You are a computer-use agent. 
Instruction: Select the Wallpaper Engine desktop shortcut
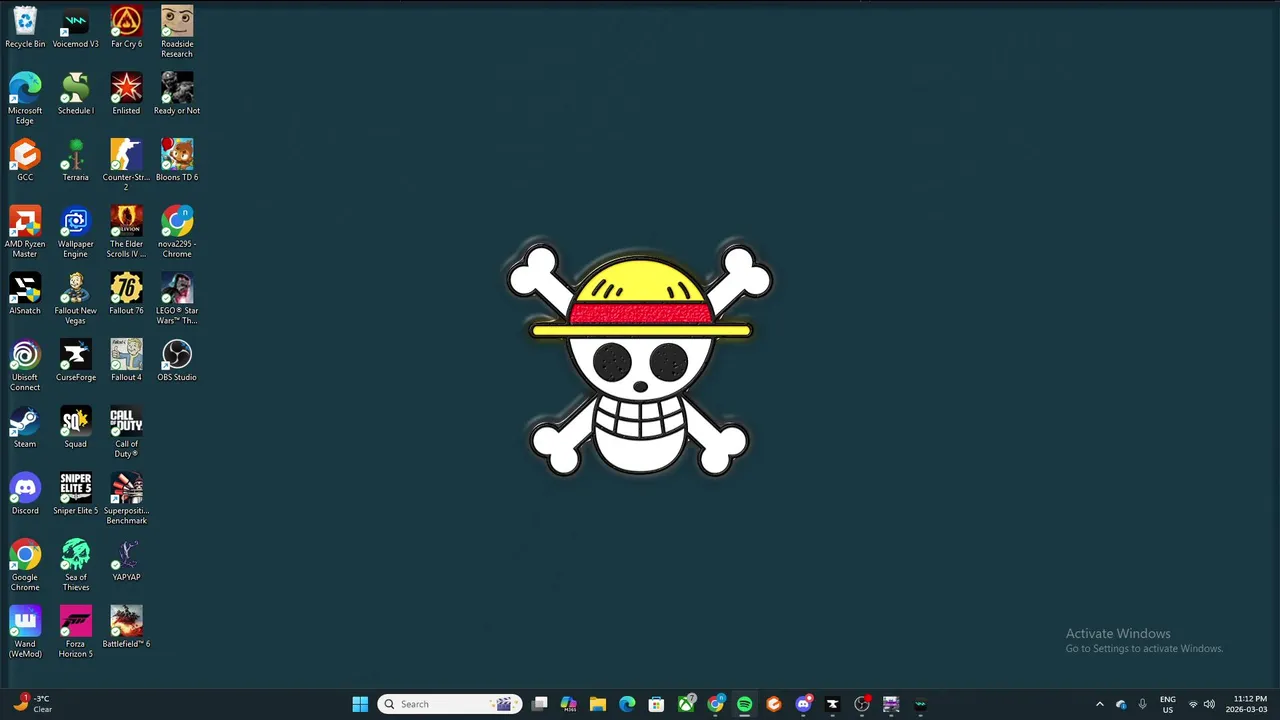tap(75, 232)
